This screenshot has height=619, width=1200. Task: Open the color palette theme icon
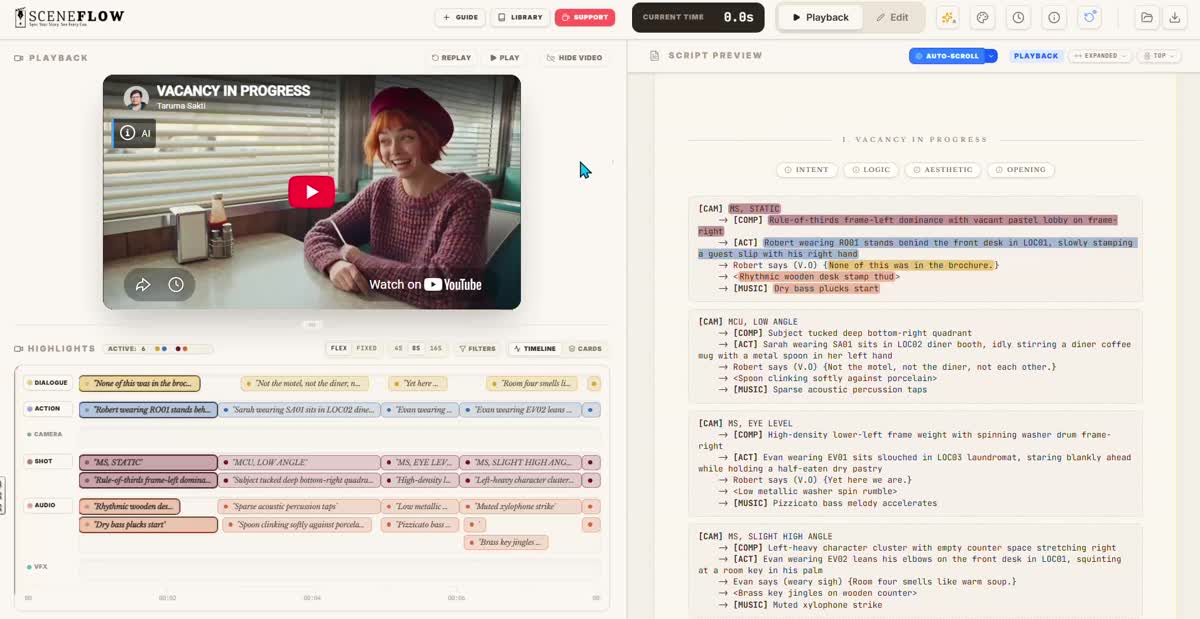point(983,17)
